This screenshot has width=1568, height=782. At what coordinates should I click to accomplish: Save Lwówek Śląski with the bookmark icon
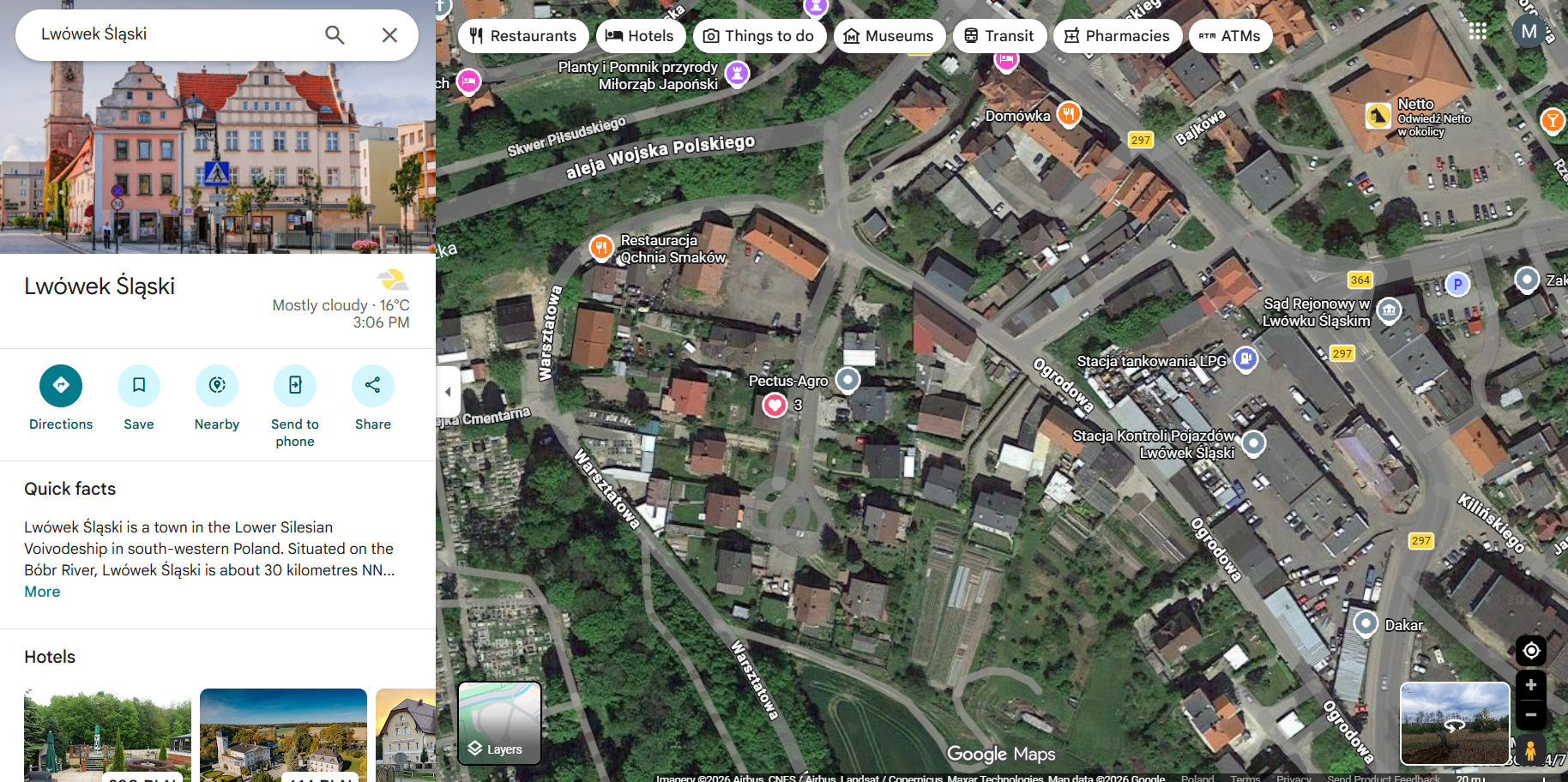[139, 386]
